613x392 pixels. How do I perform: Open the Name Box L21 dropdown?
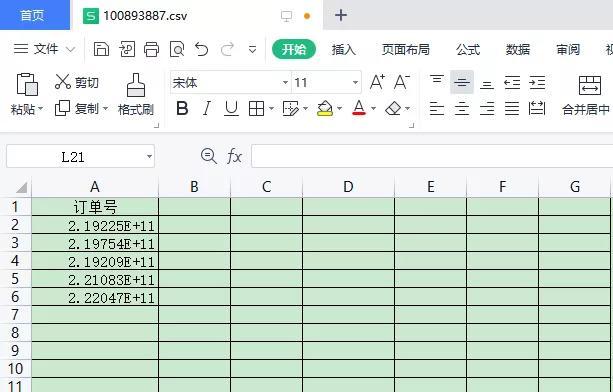(x=149, y=157)
